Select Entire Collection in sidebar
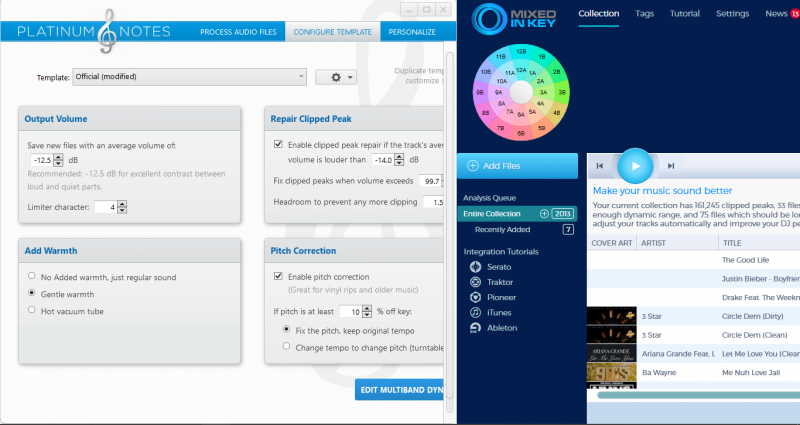800x425 pixels. pyautogui.click(x=517, y=214)
